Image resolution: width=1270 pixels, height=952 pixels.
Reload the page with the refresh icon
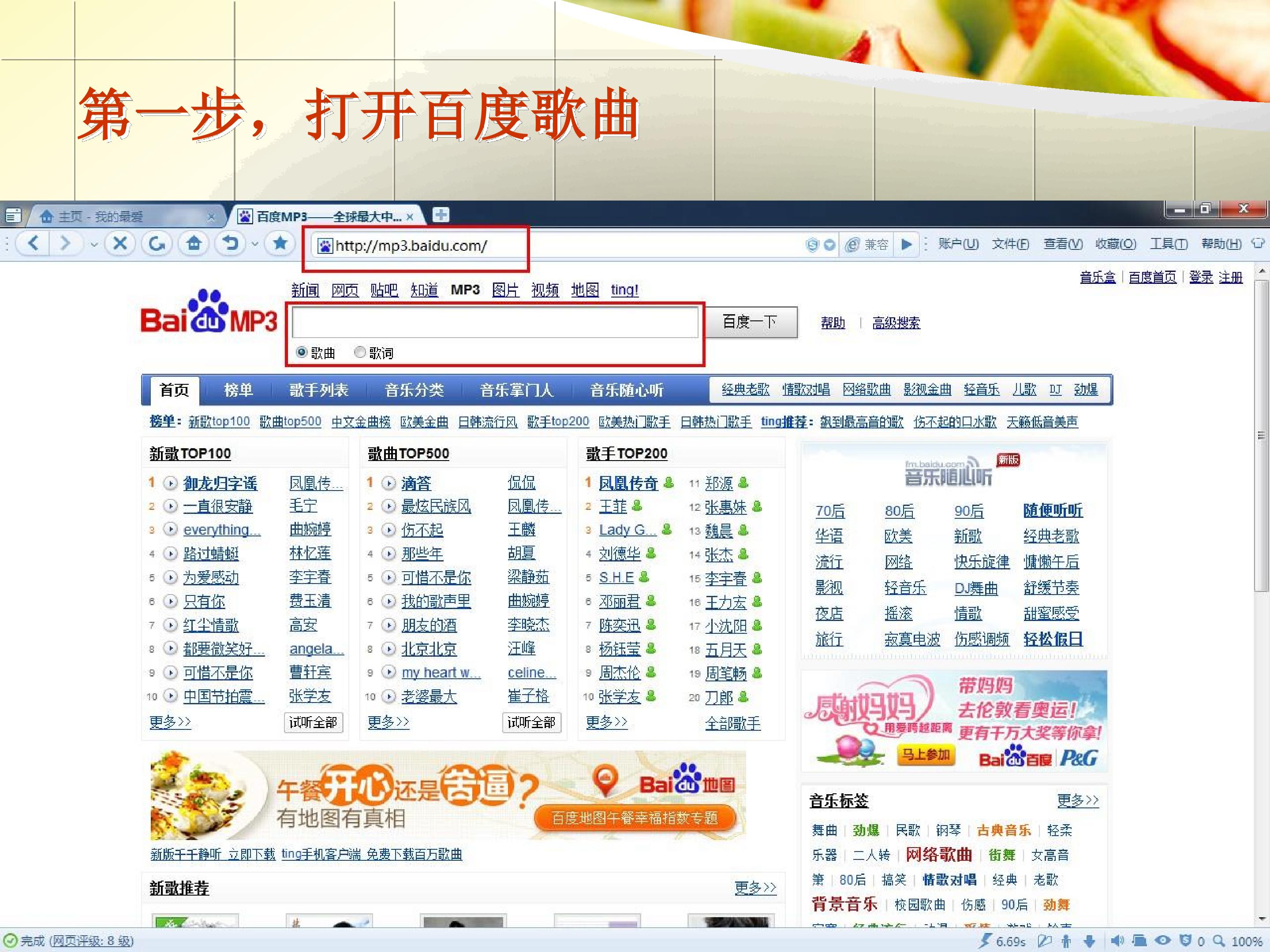[157, 244]
